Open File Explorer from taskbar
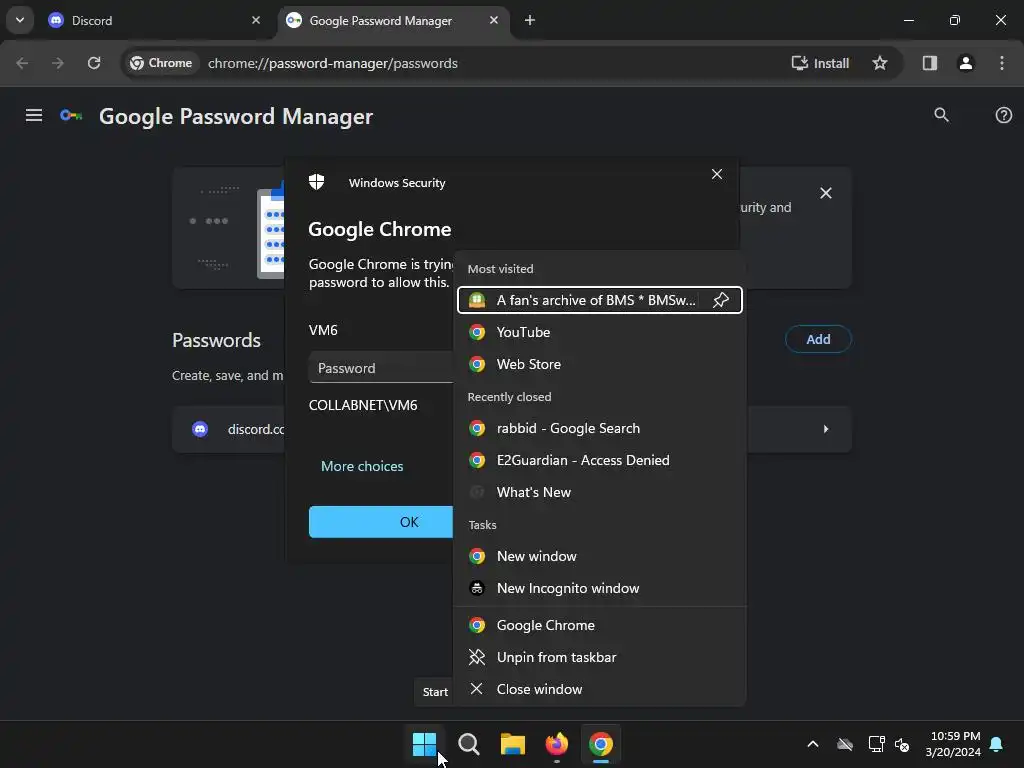Screen dimensions: 1024x768 (513, 744)
